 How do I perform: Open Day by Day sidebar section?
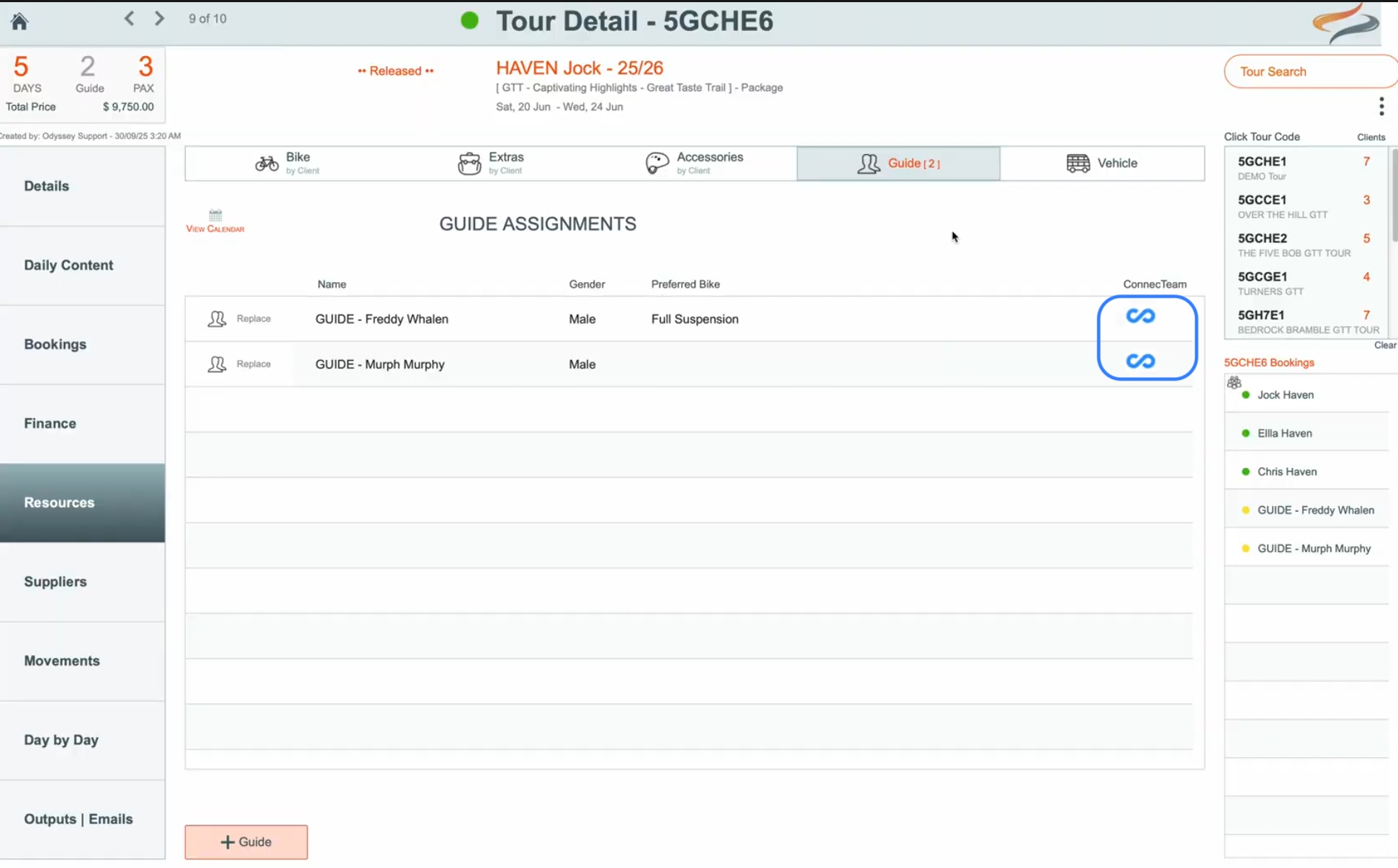61,740
